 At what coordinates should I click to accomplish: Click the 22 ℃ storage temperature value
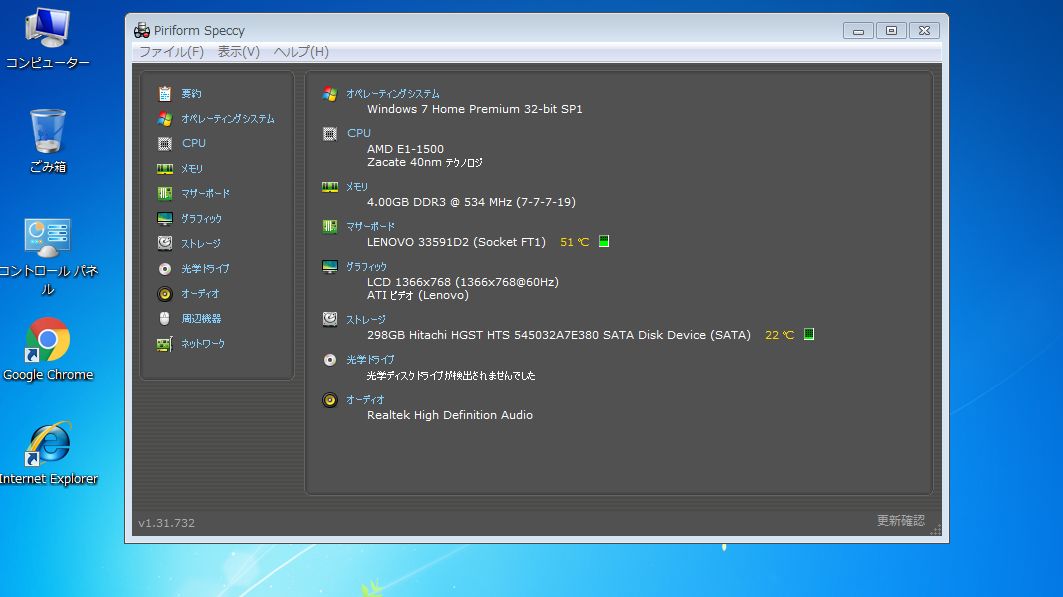pyautogui.click(x=779, y=335)
